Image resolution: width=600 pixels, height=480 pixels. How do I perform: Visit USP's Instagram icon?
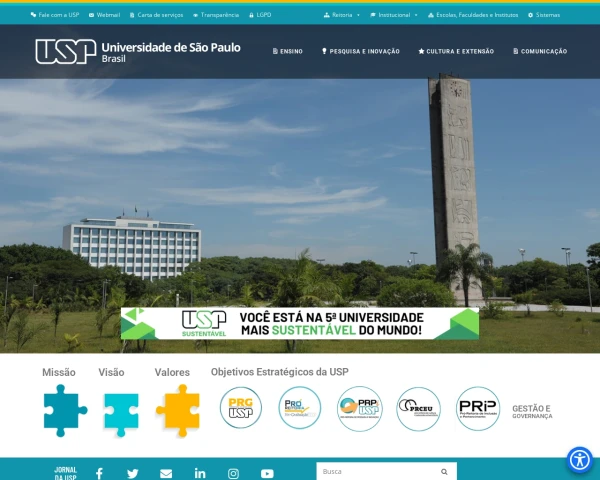point(233,473)
